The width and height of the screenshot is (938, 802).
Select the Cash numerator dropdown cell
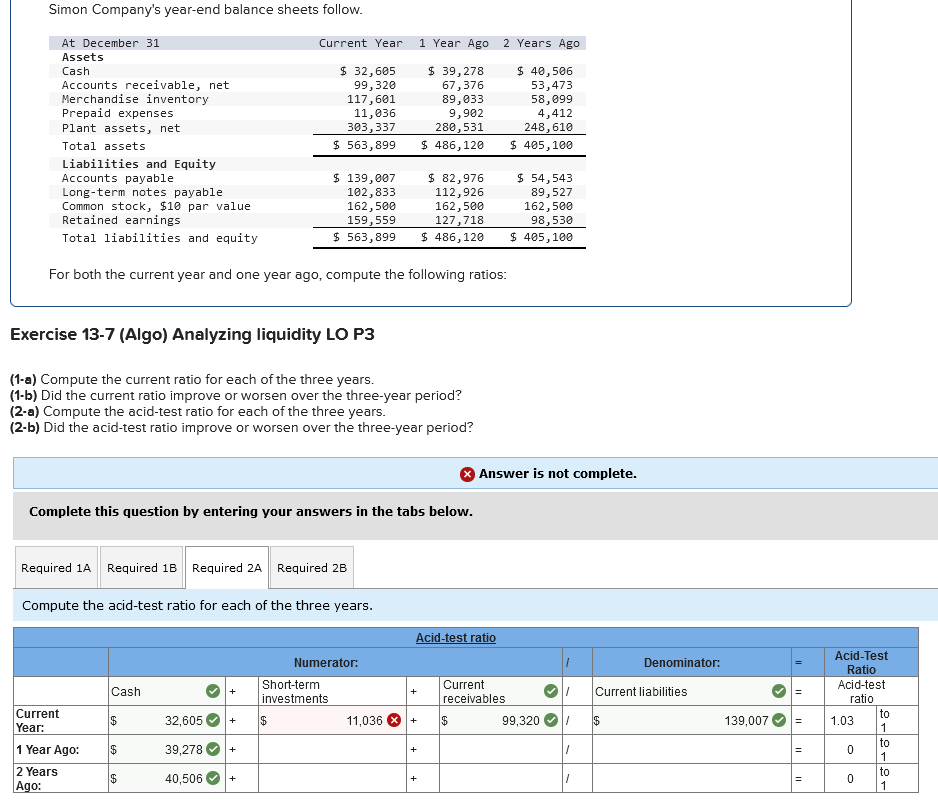pos(166,691)
